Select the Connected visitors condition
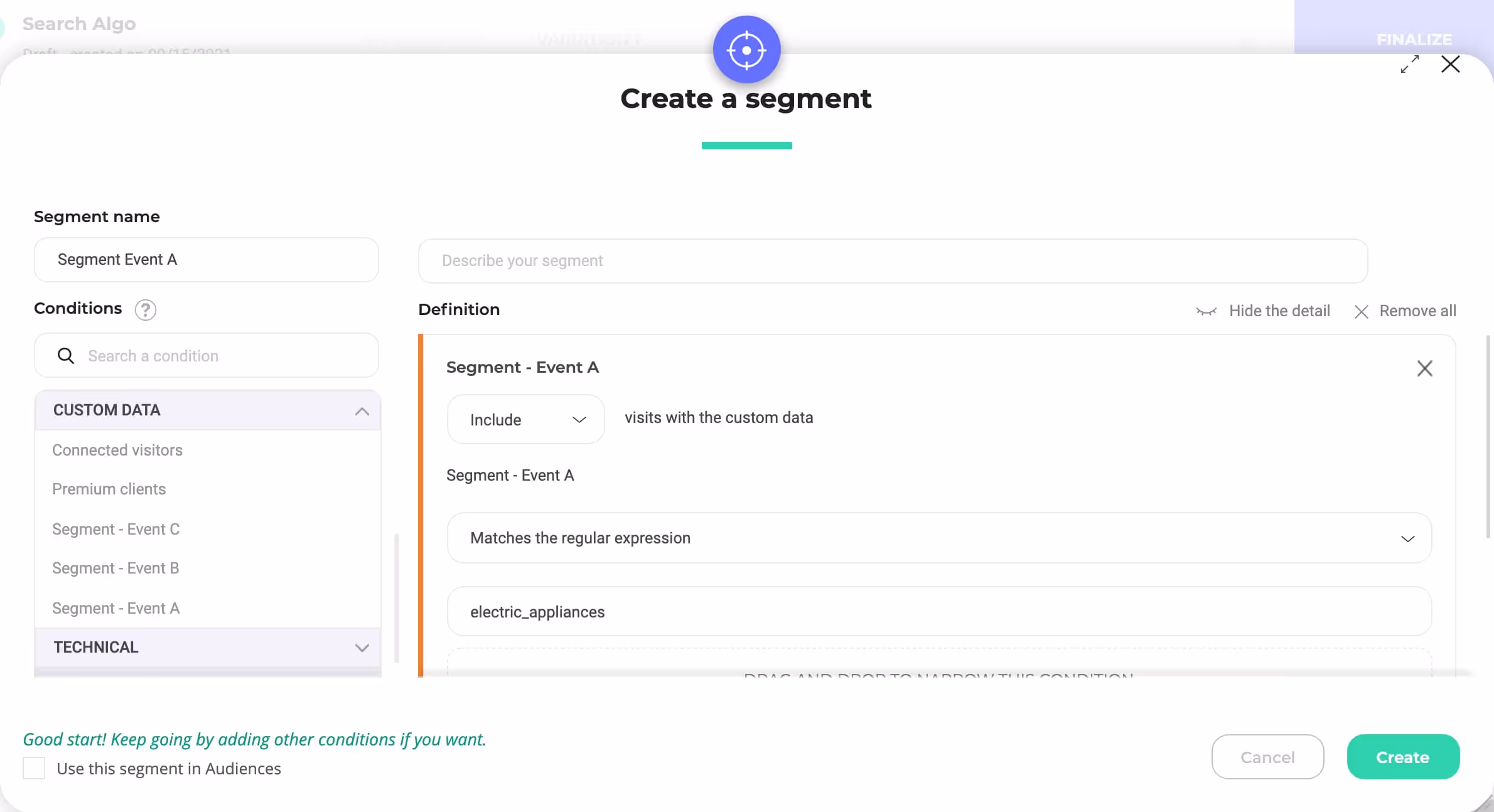This screenshot has height=812, width=1494. coord(117,450)
